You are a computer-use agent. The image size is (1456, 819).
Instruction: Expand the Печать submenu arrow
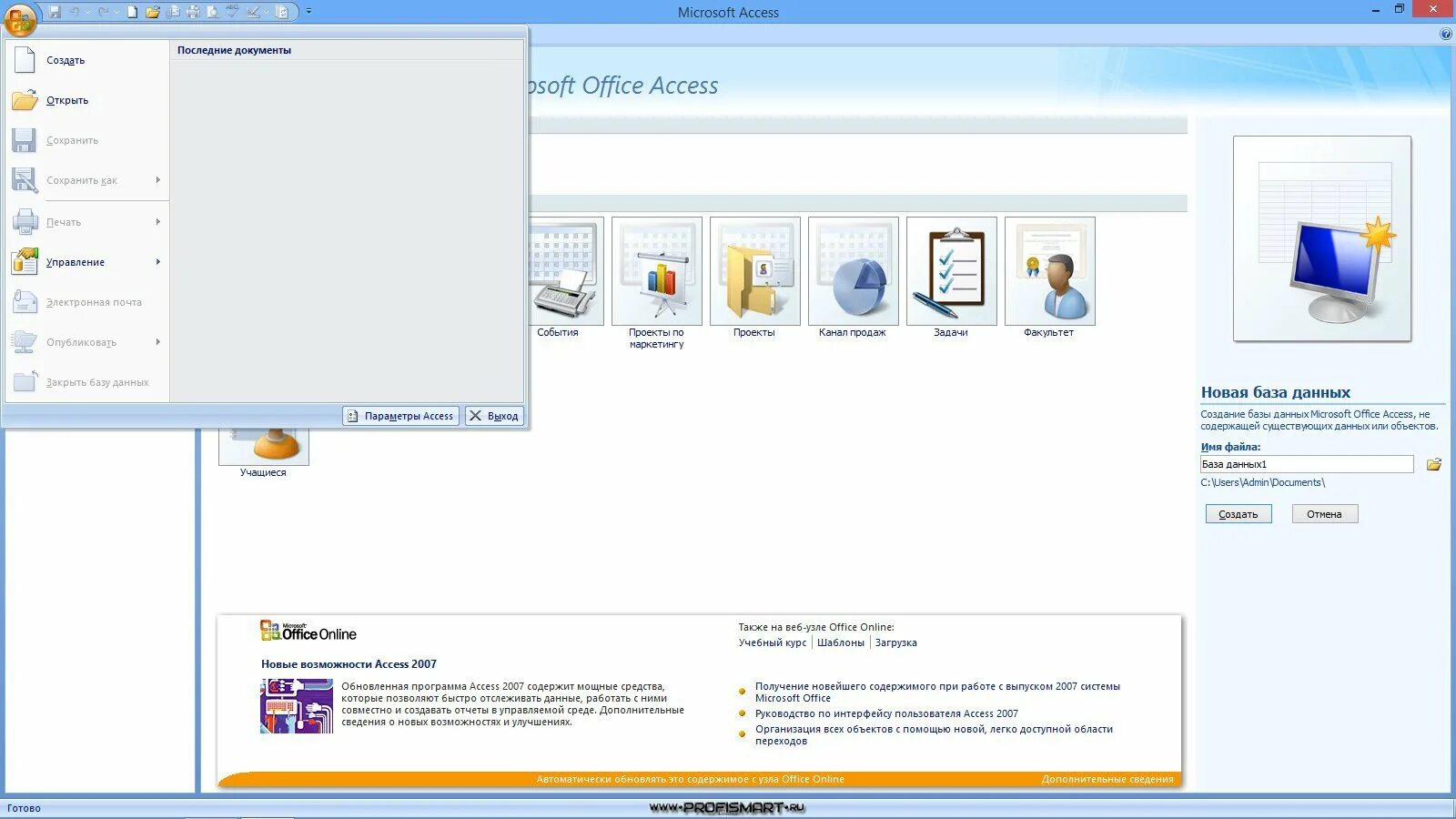point(157,222)
